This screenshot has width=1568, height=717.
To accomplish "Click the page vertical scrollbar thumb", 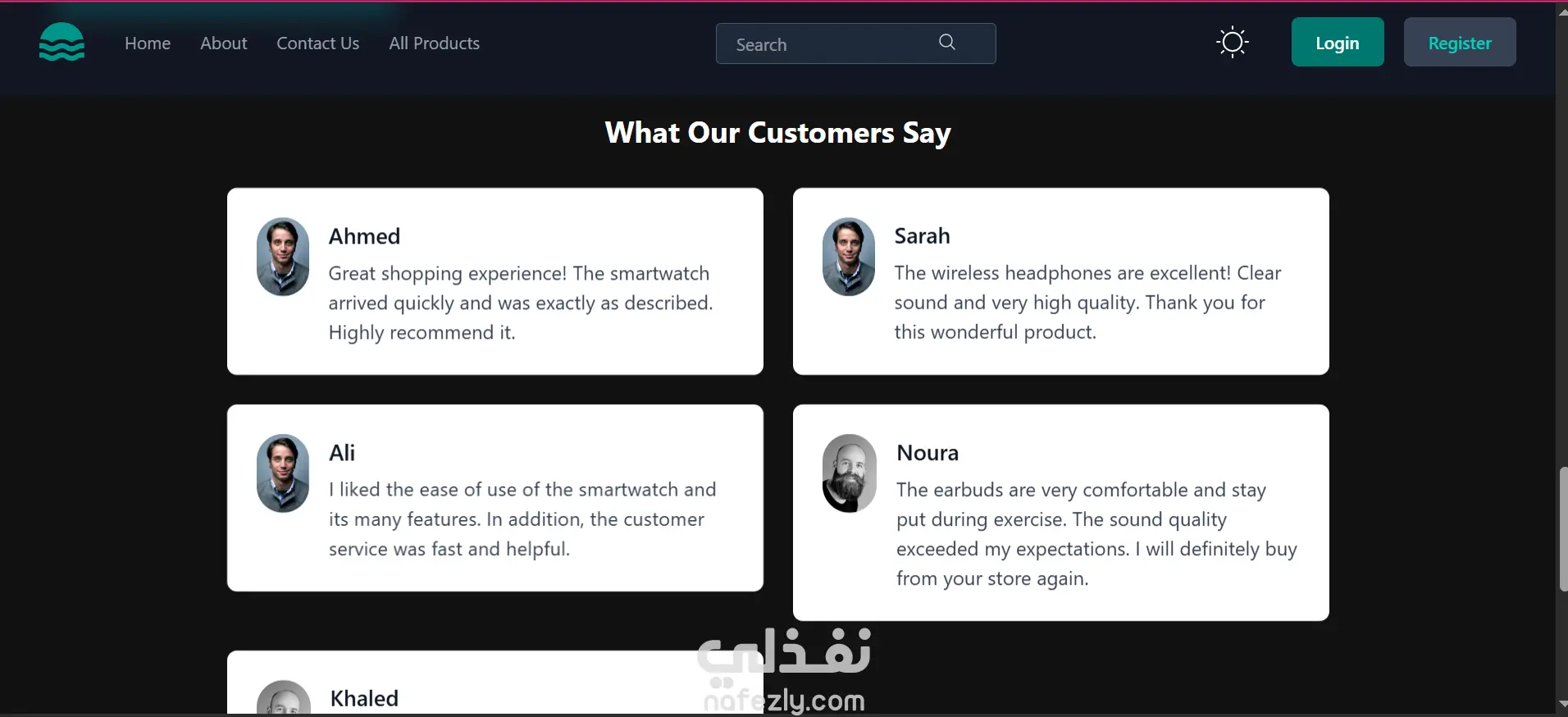I will (x=1562, y=529).
